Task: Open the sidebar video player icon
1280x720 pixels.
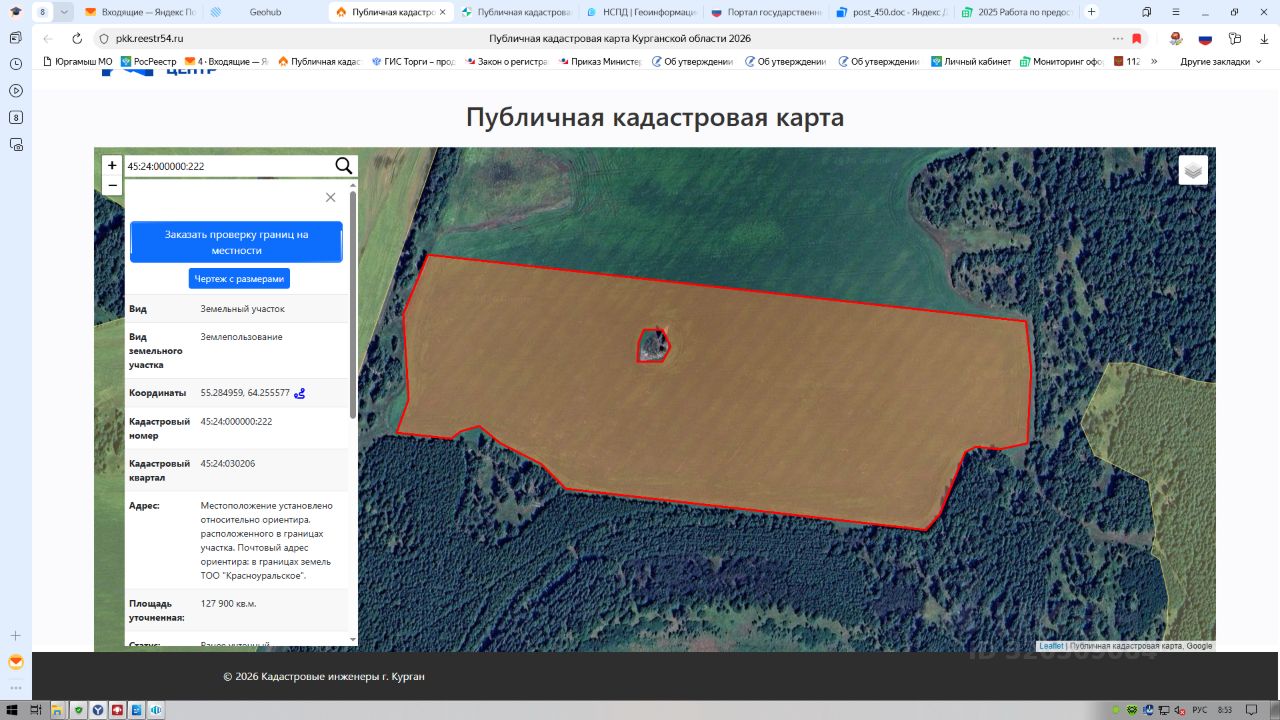Action: coord(16,90)
